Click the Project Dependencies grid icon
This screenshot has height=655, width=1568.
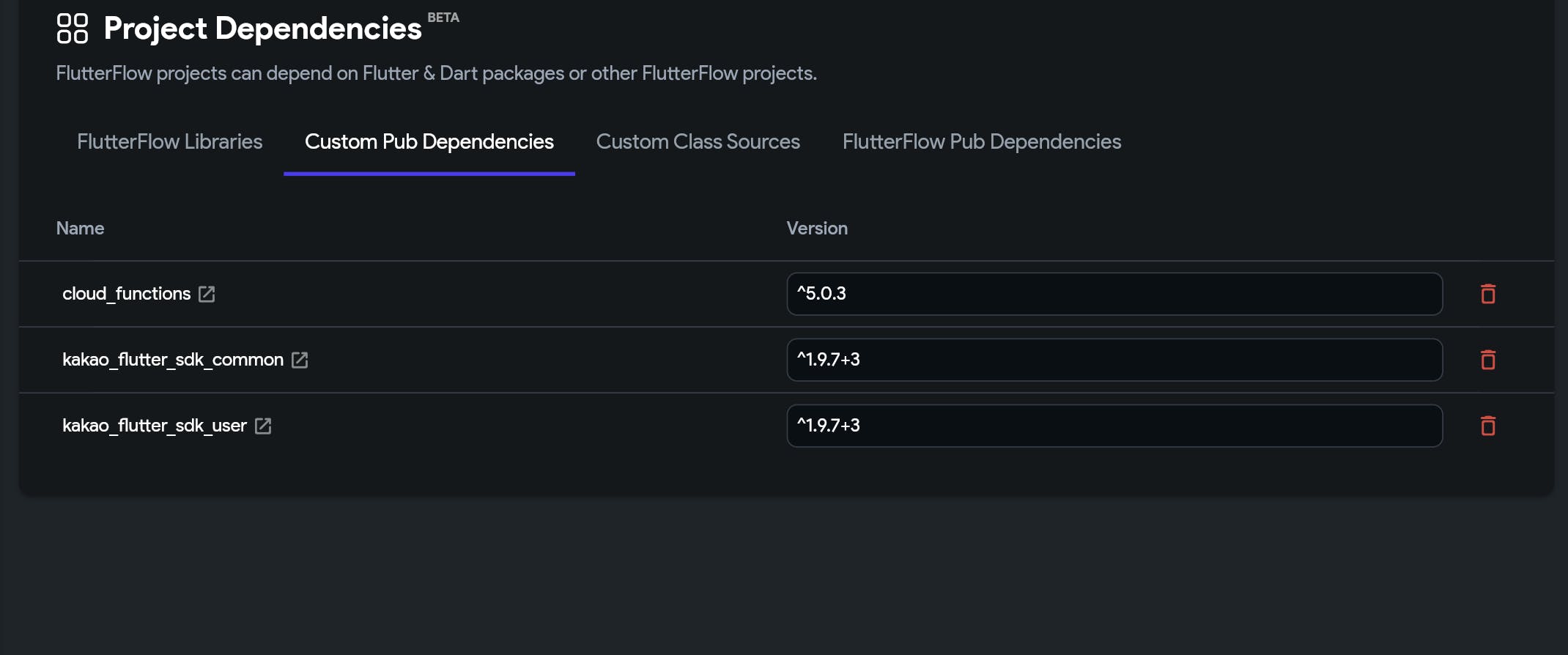coord(72,29)
